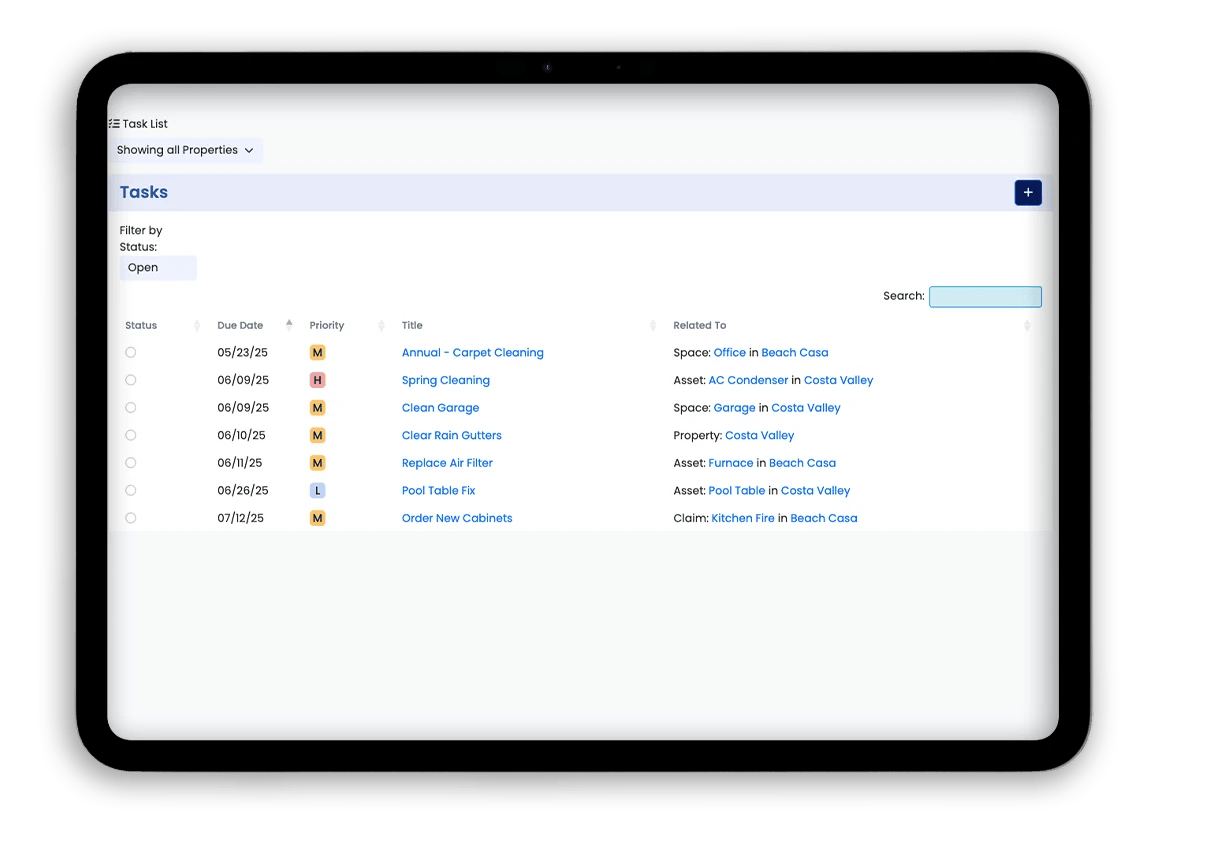Open the AC Condenser asset link
This screenshot has height=855, width=1207.
748,380
